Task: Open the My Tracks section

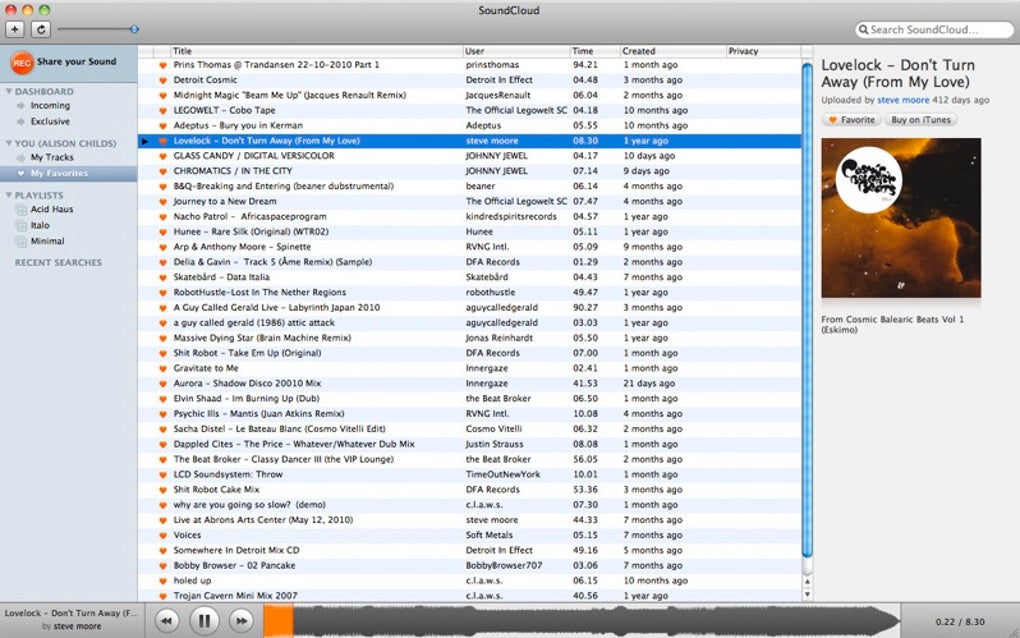Action: pos(52,158)
